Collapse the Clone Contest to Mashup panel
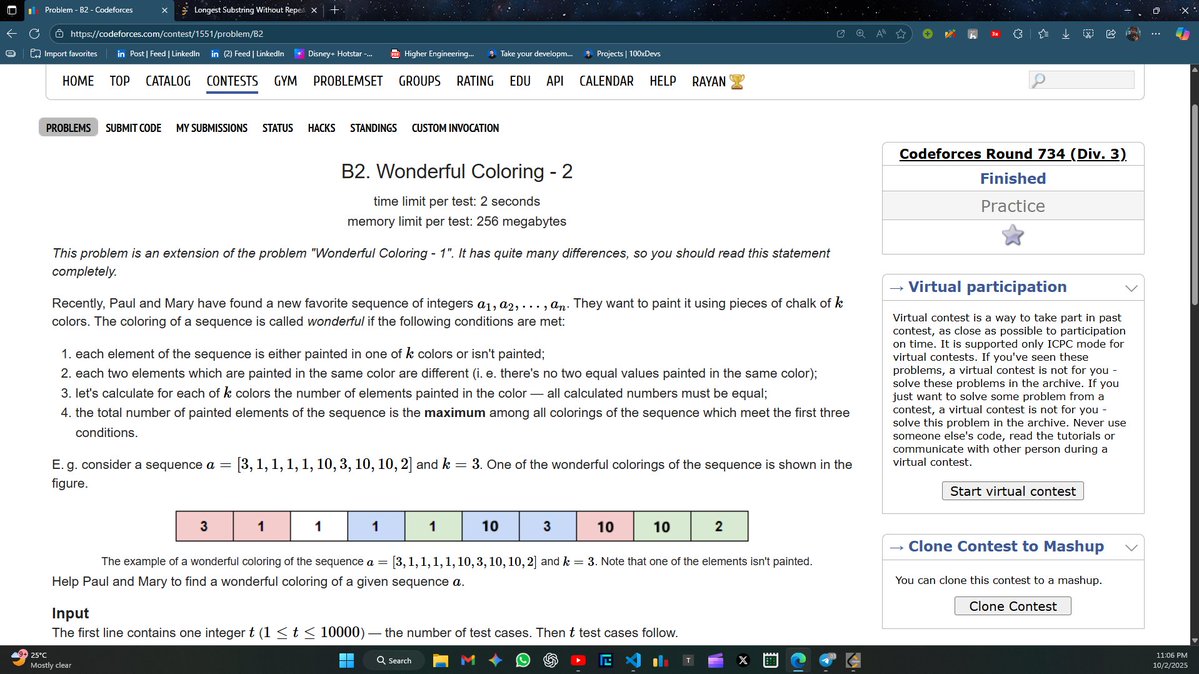The image size is (1199, 674). [1131, 548]
